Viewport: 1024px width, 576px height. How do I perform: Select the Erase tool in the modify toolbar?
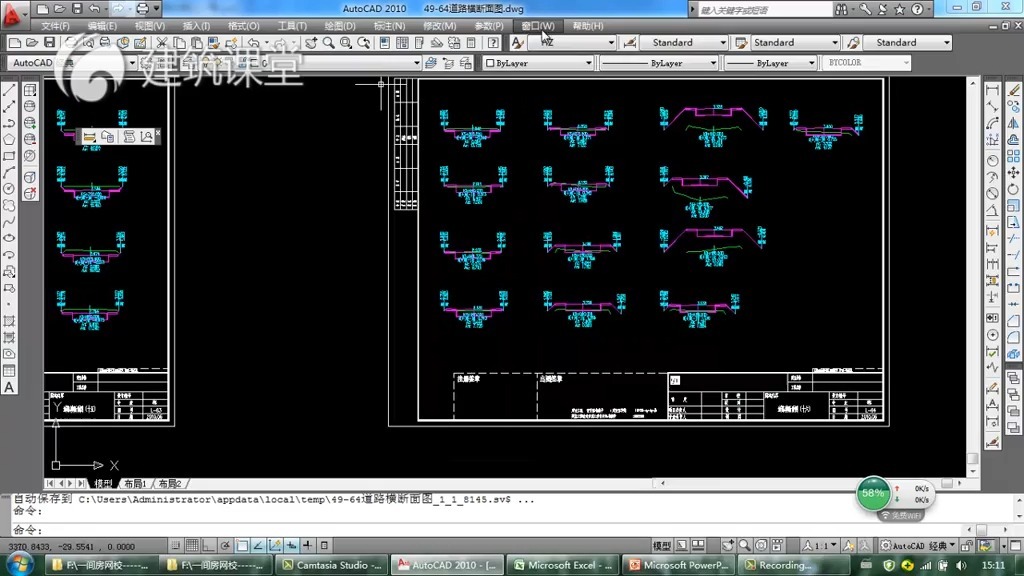(1014, 90)
